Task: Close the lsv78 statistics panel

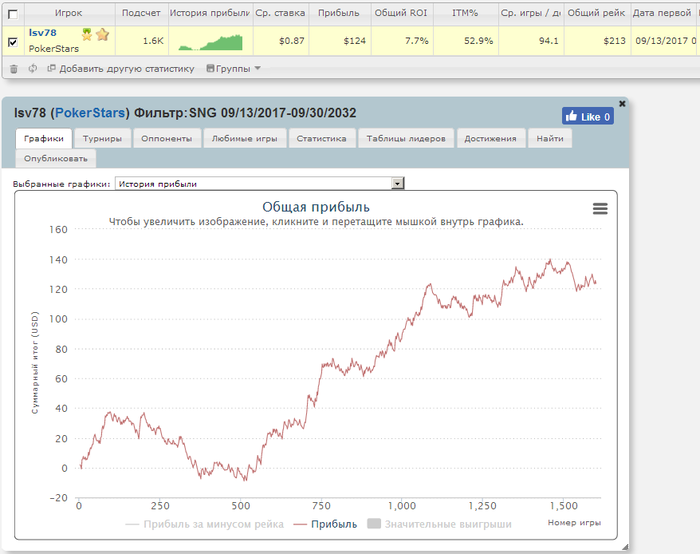Action: point(622,104)
